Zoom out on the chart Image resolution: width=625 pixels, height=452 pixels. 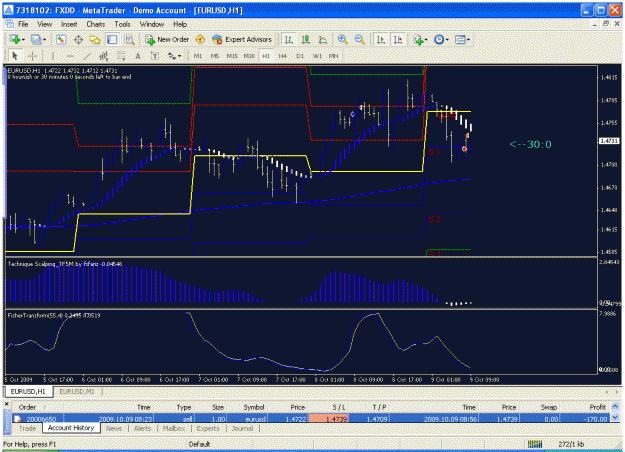pyautogui.click(x=360, y=39)
